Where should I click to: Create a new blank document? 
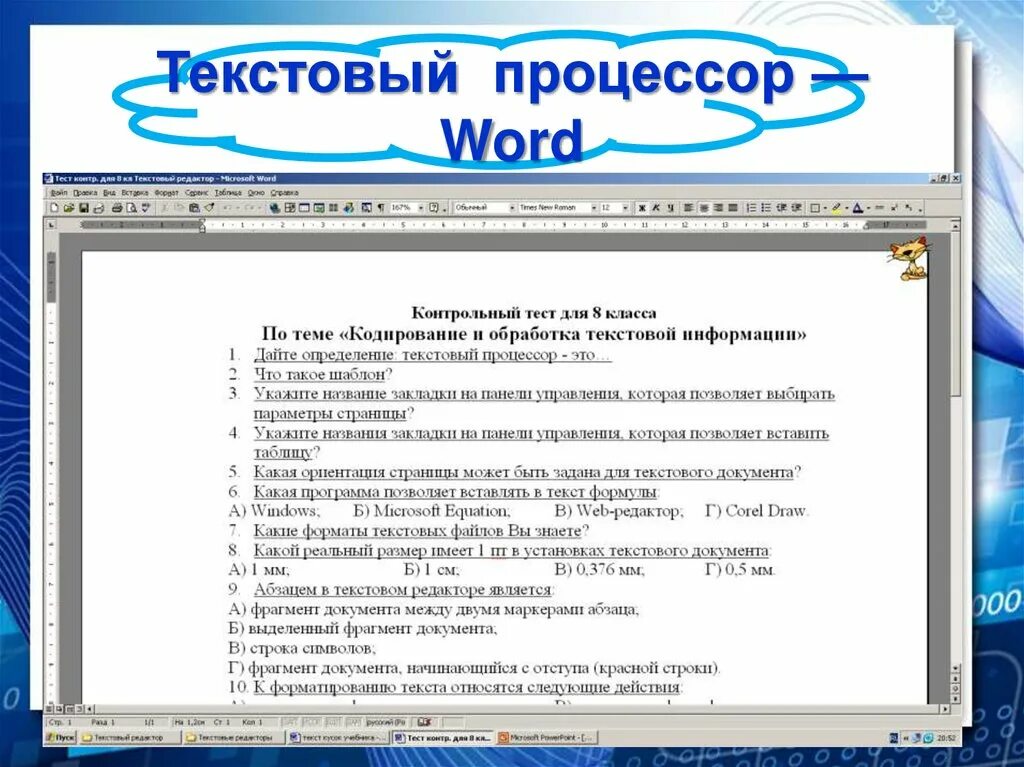[x=55, y=208]
